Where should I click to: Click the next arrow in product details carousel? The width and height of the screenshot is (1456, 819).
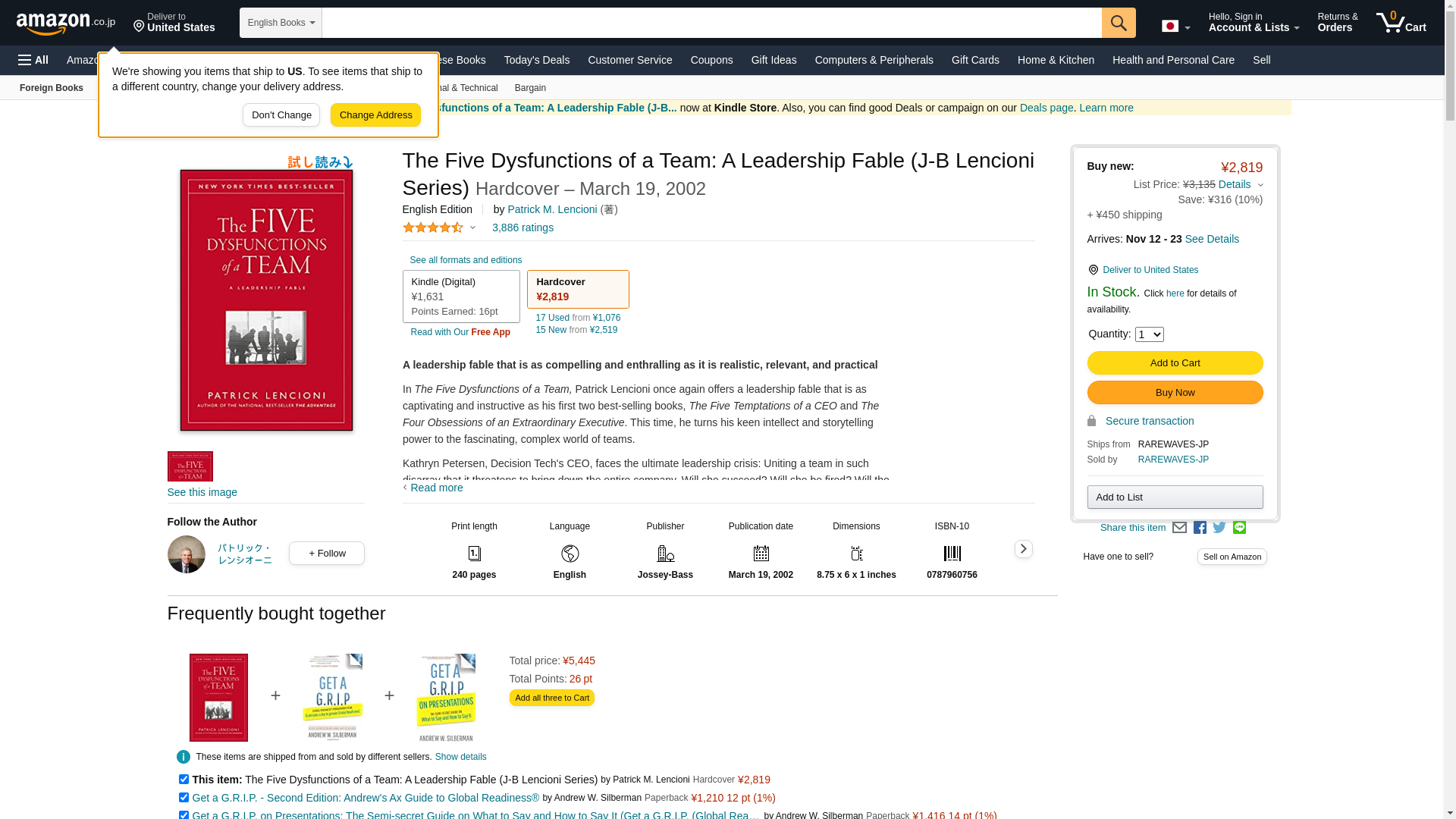click(x=1023, y=549)
